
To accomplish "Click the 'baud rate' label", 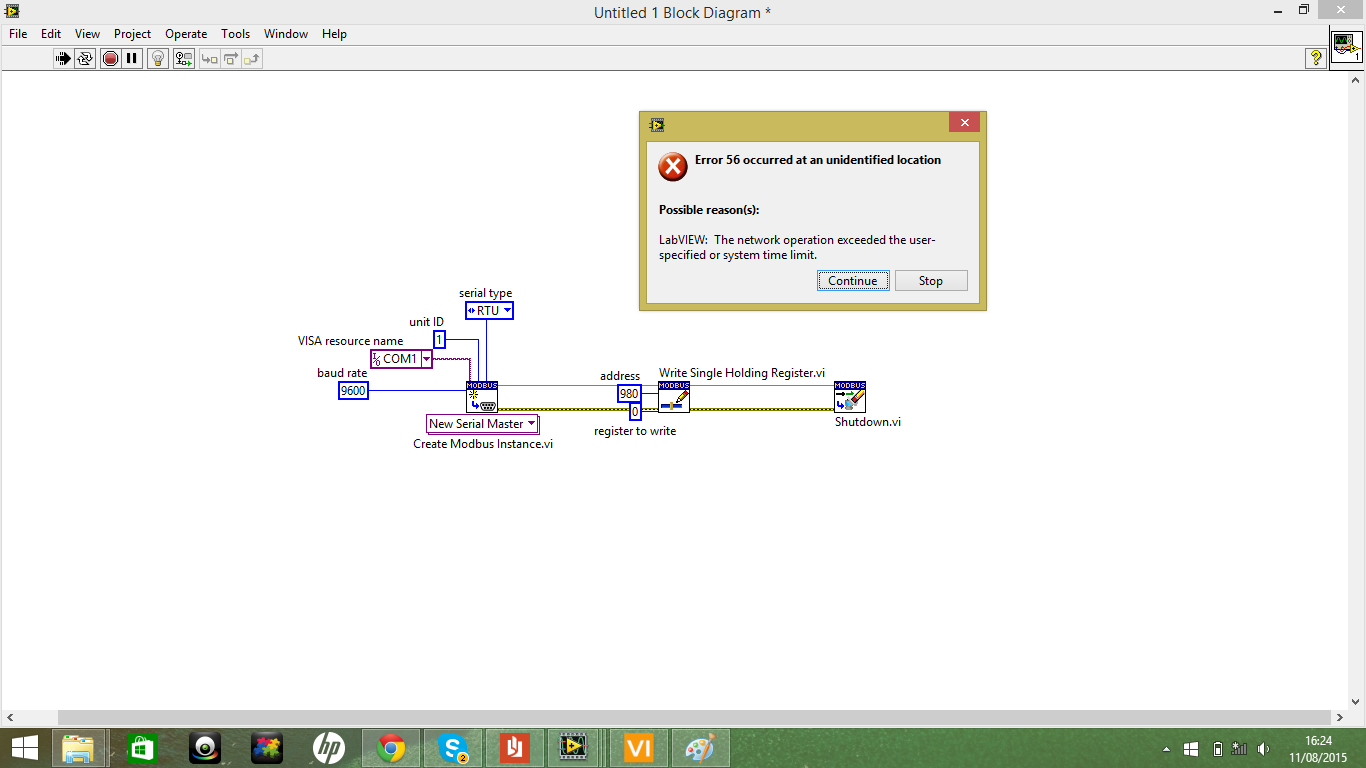I will (342, 373).
